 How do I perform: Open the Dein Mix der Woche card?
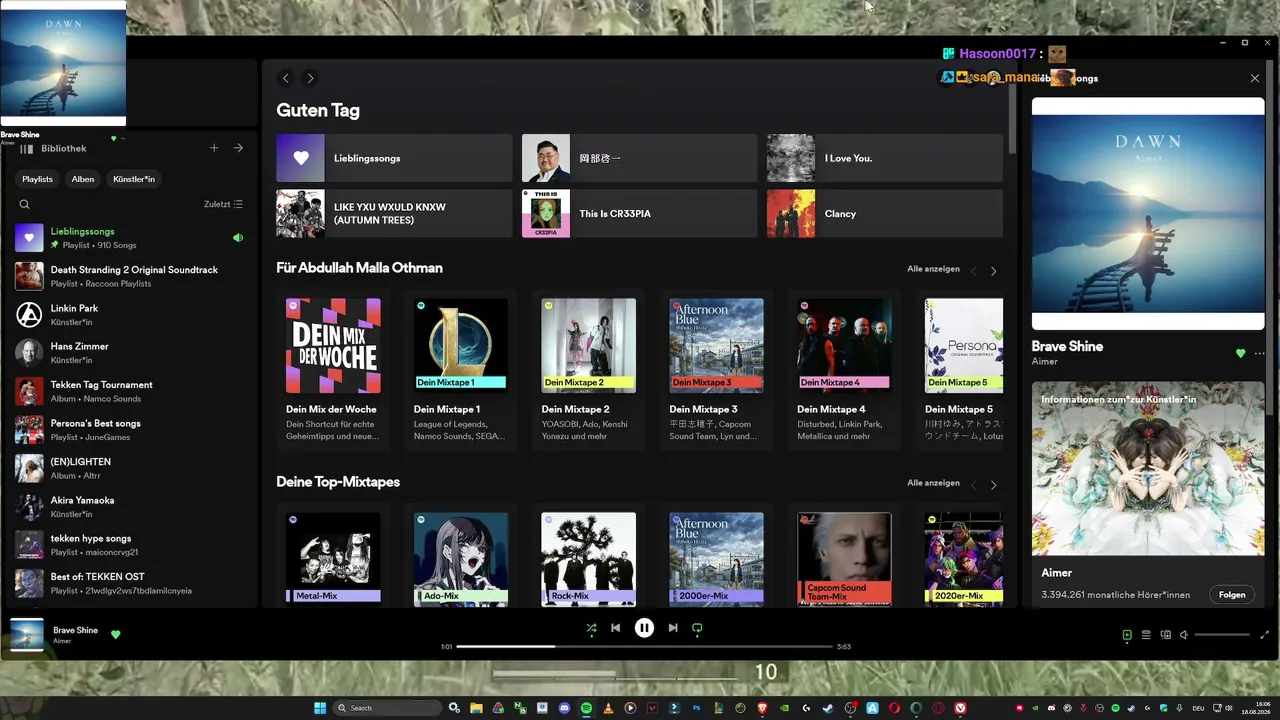click(333, 370)
